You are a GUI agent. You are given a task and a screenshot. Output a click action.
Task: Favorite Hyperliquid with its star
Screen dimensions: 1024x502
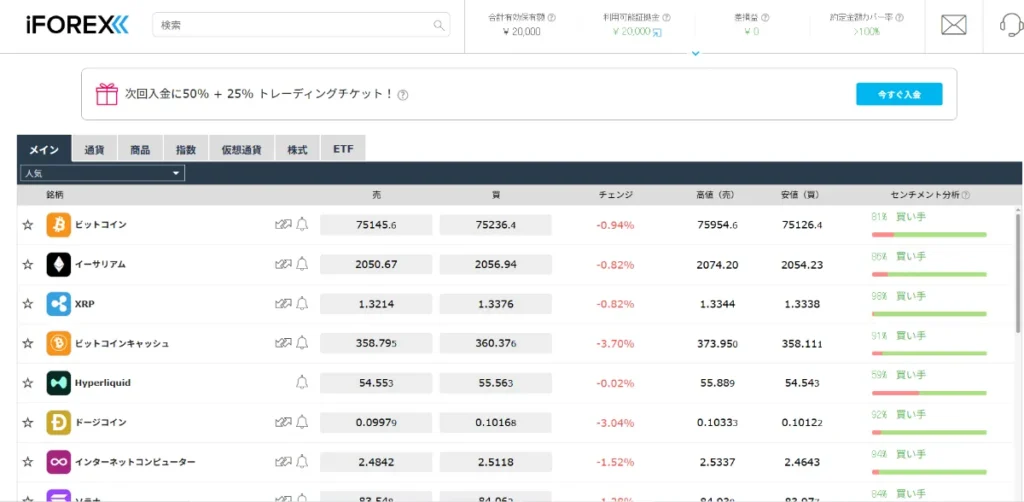click(x=27, y=383)
